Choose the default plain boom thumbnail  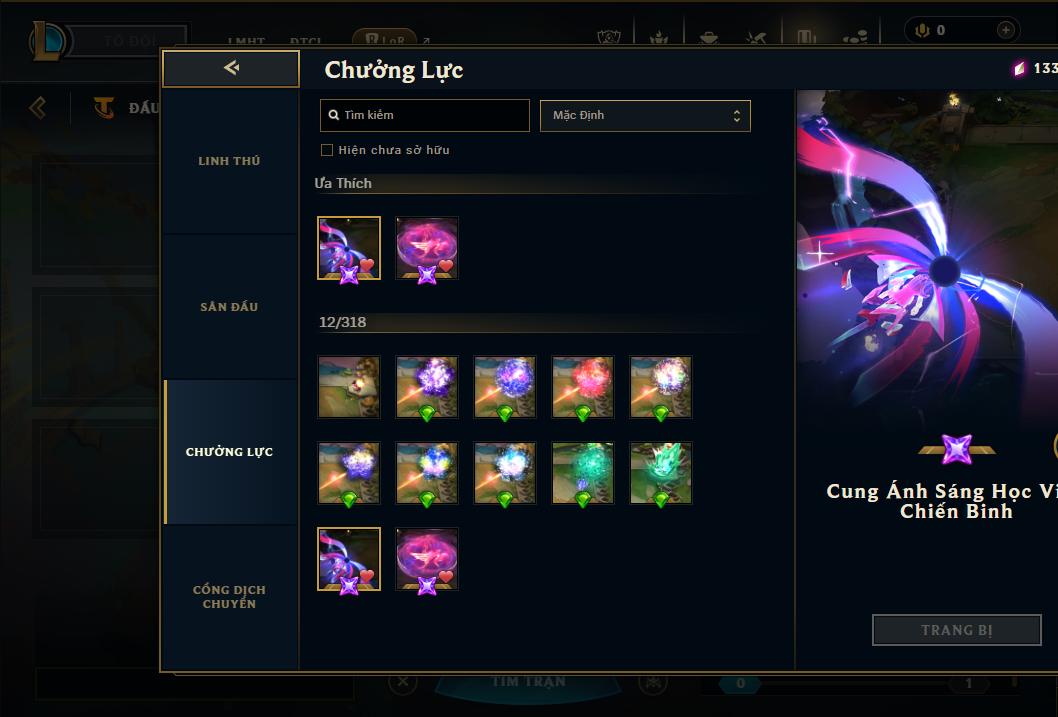pyautogui.click(x=349, y=387)
